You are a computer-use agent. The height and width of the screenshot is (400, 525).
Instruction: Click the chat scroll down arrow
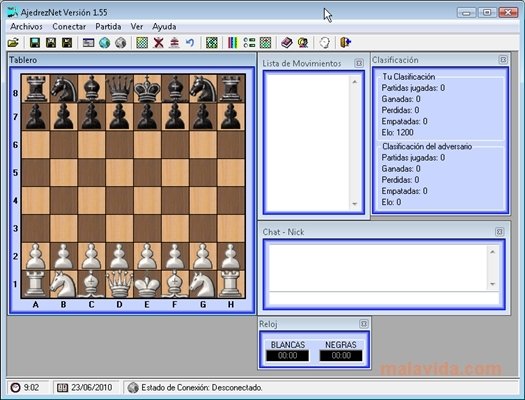492,284
